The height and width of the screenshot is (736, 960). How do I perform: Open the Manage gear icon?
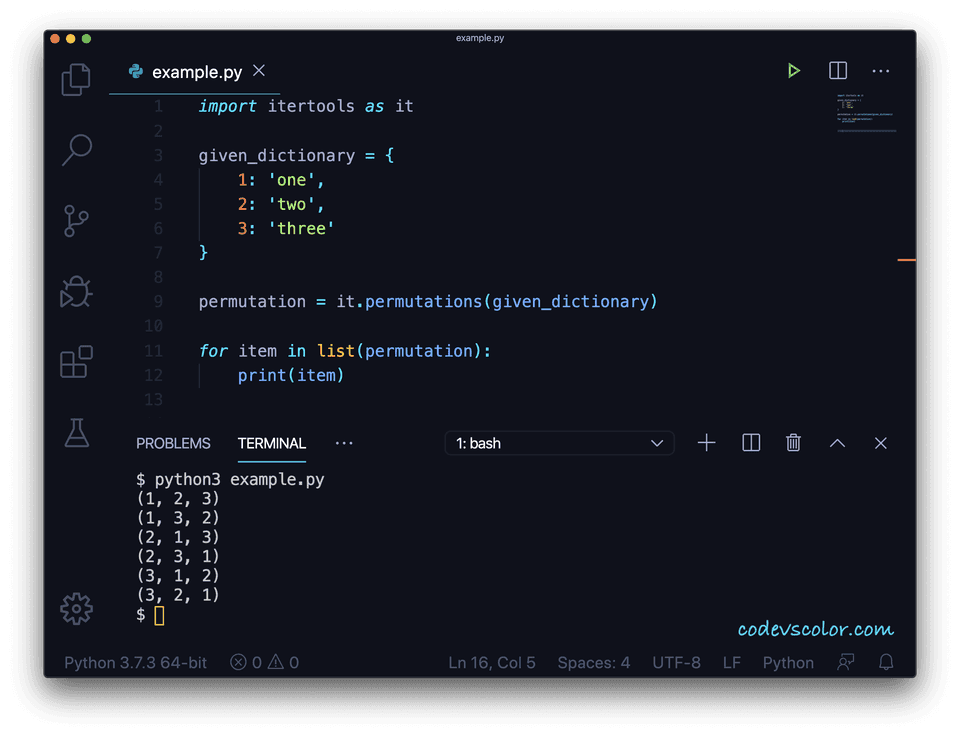click(77, 609)
